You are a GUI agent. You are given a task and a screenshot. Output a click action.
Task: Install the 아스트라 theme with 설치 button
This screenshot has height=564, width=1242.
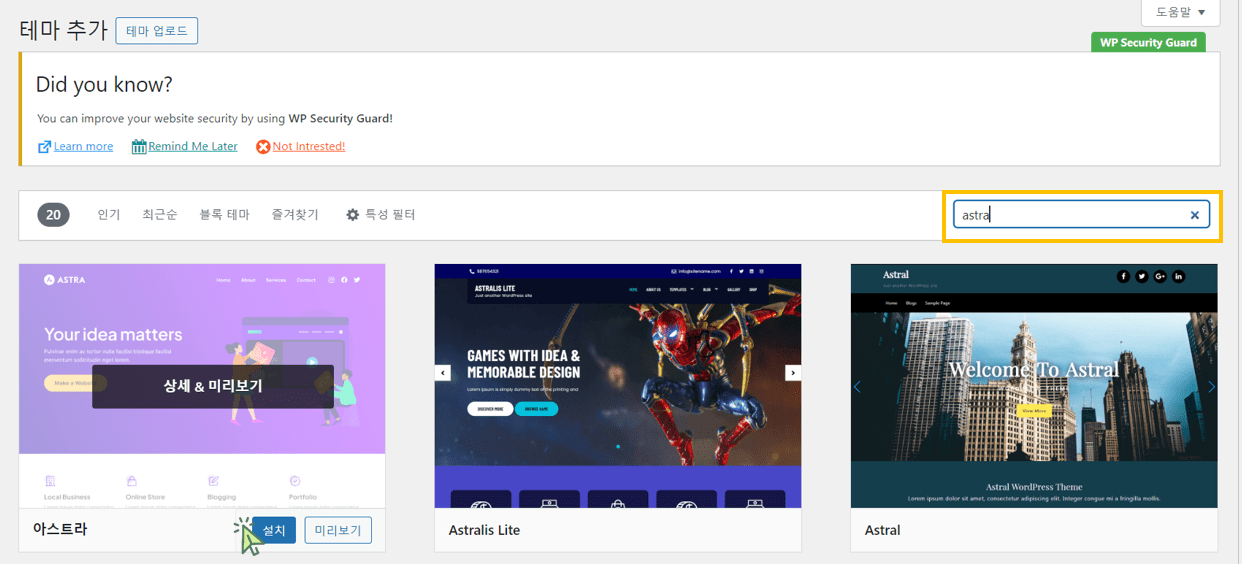click(x=274, y=530)
